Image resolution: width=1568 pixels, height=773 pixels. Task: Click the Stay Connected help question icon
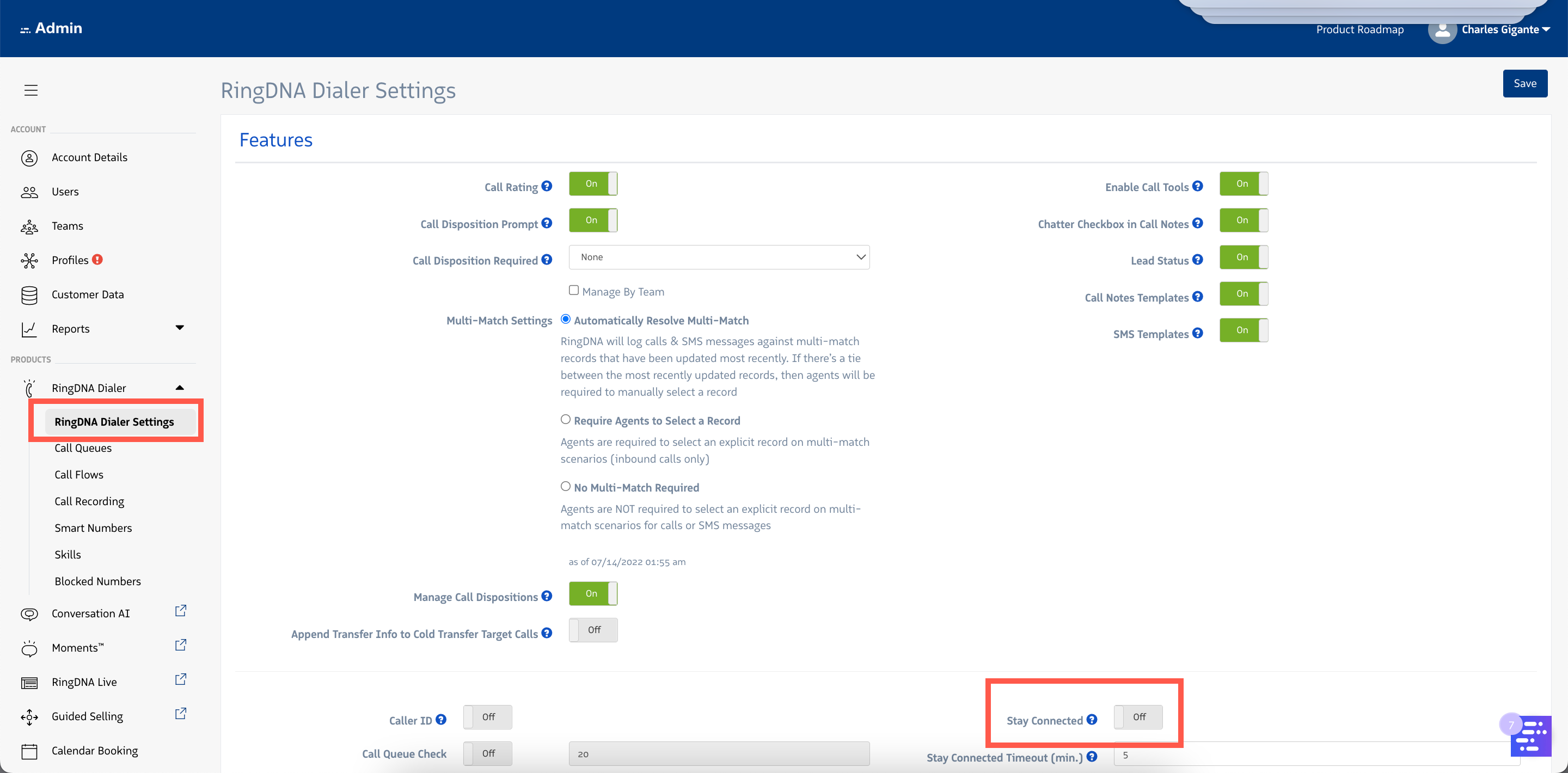[1092, 720]
